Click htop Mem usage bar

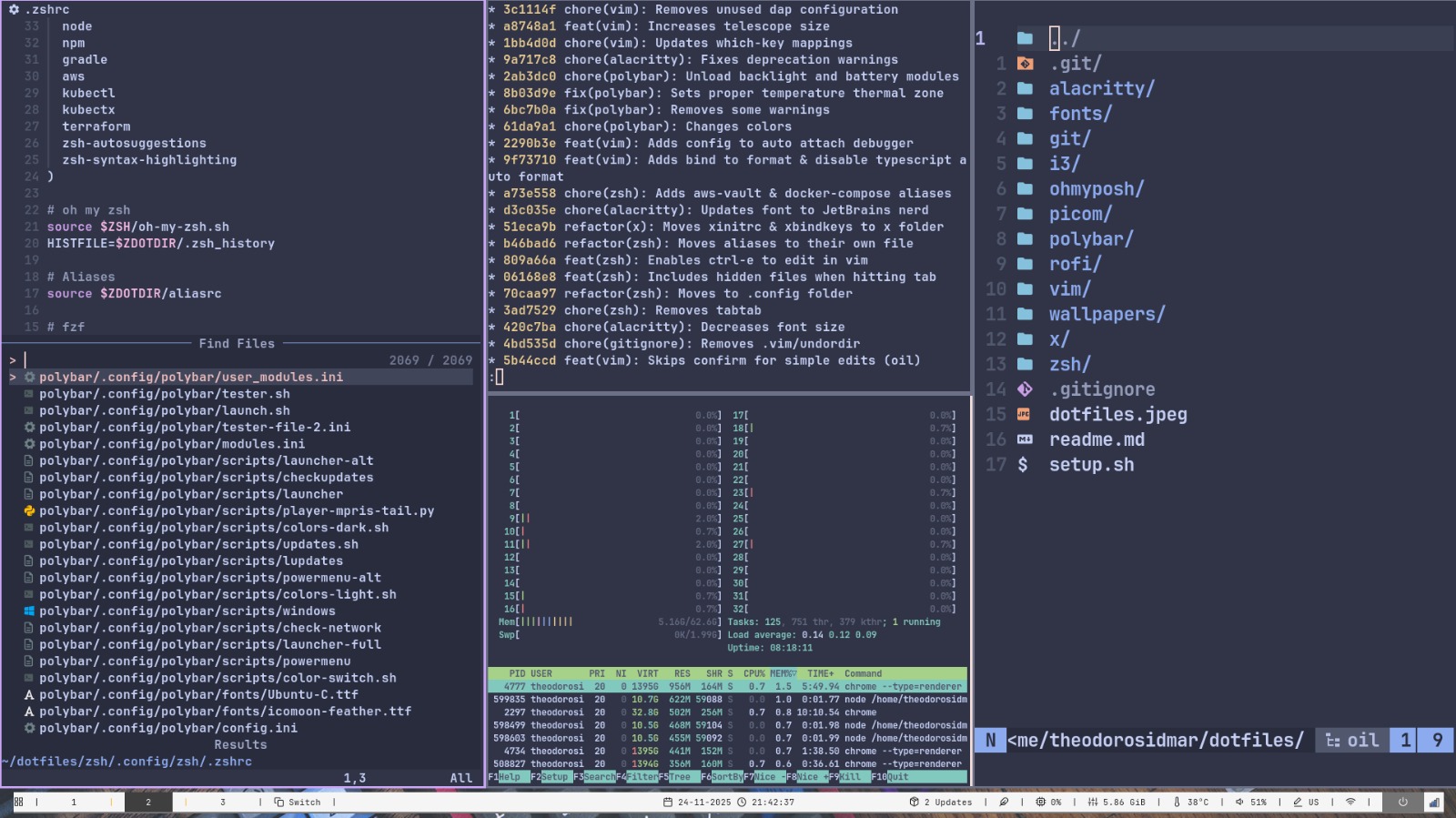[x=610, y=621]
